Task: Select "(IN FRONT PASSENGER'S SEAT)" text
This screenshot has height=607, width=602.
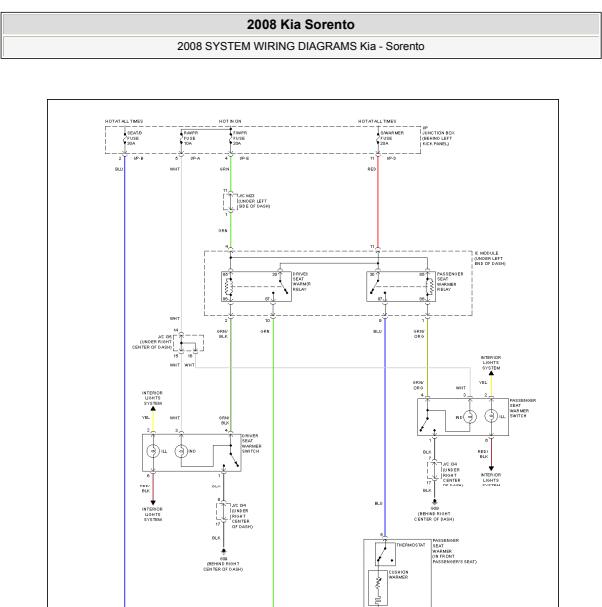Action: tap(455, 559)
